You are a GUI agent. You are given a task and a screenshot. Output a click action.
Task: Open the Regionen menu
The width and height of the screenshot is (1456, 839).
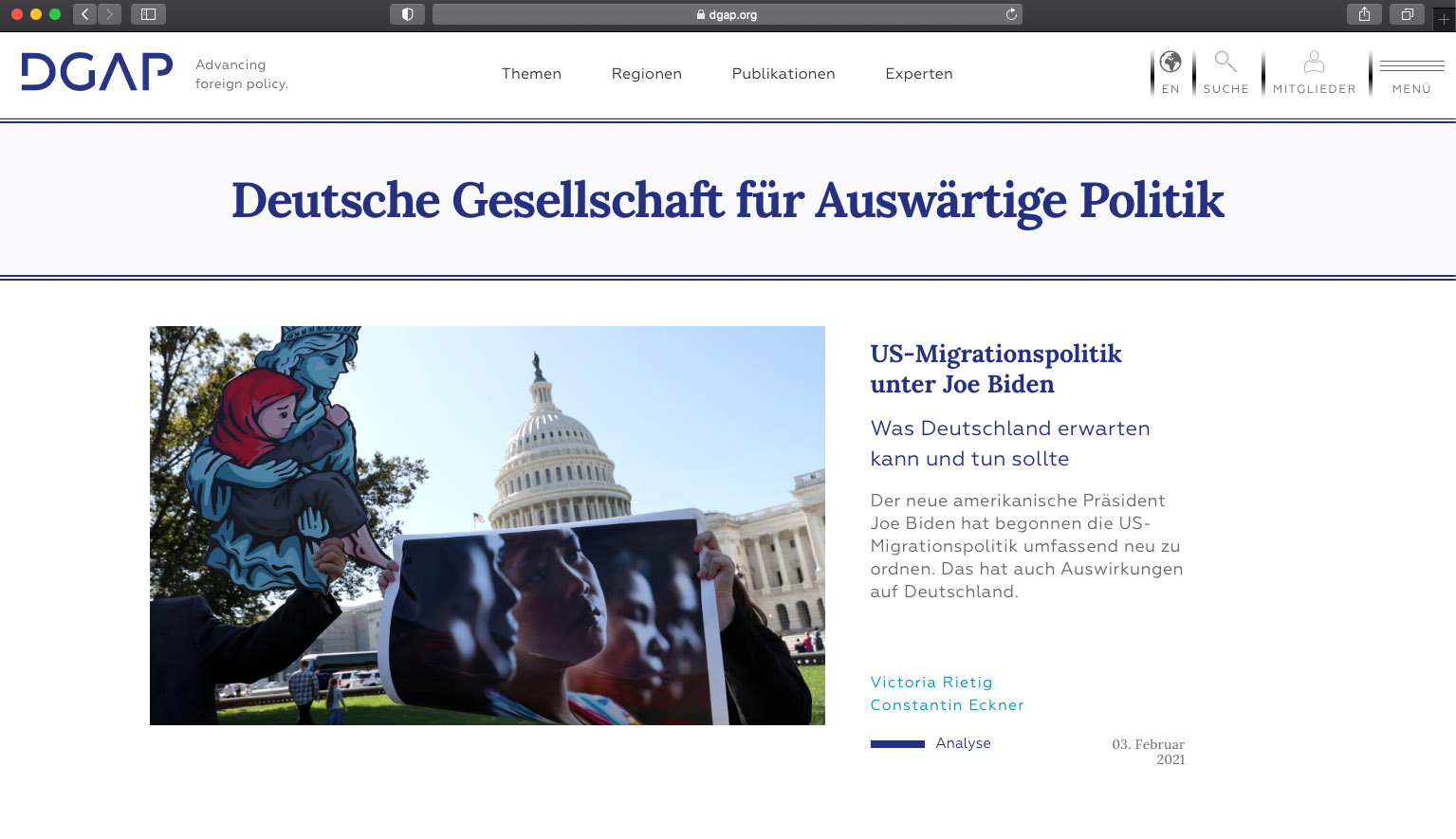(x=646, y=74)
